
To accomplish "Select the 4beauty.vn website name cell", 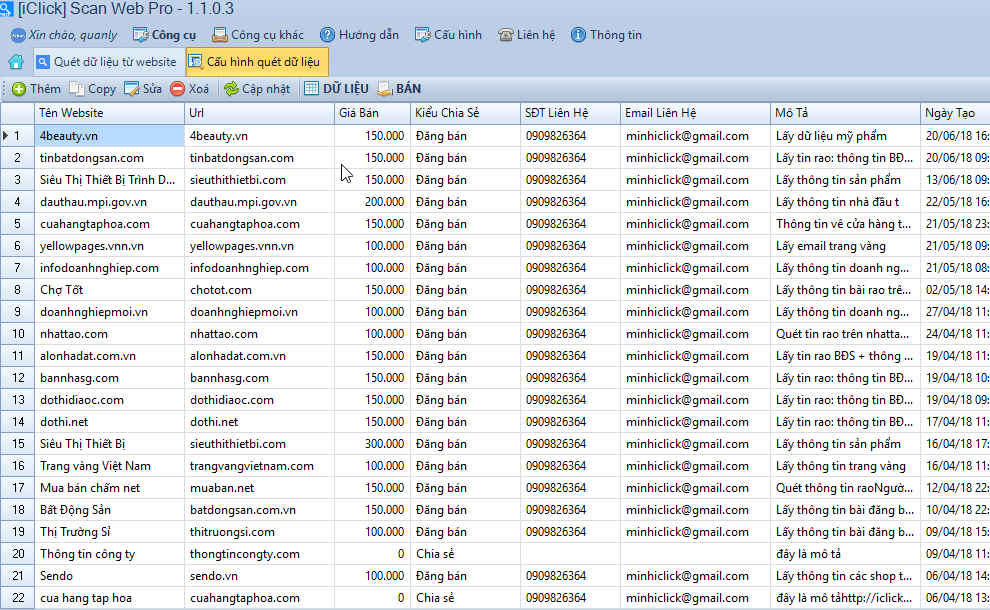I will (109, 136).
